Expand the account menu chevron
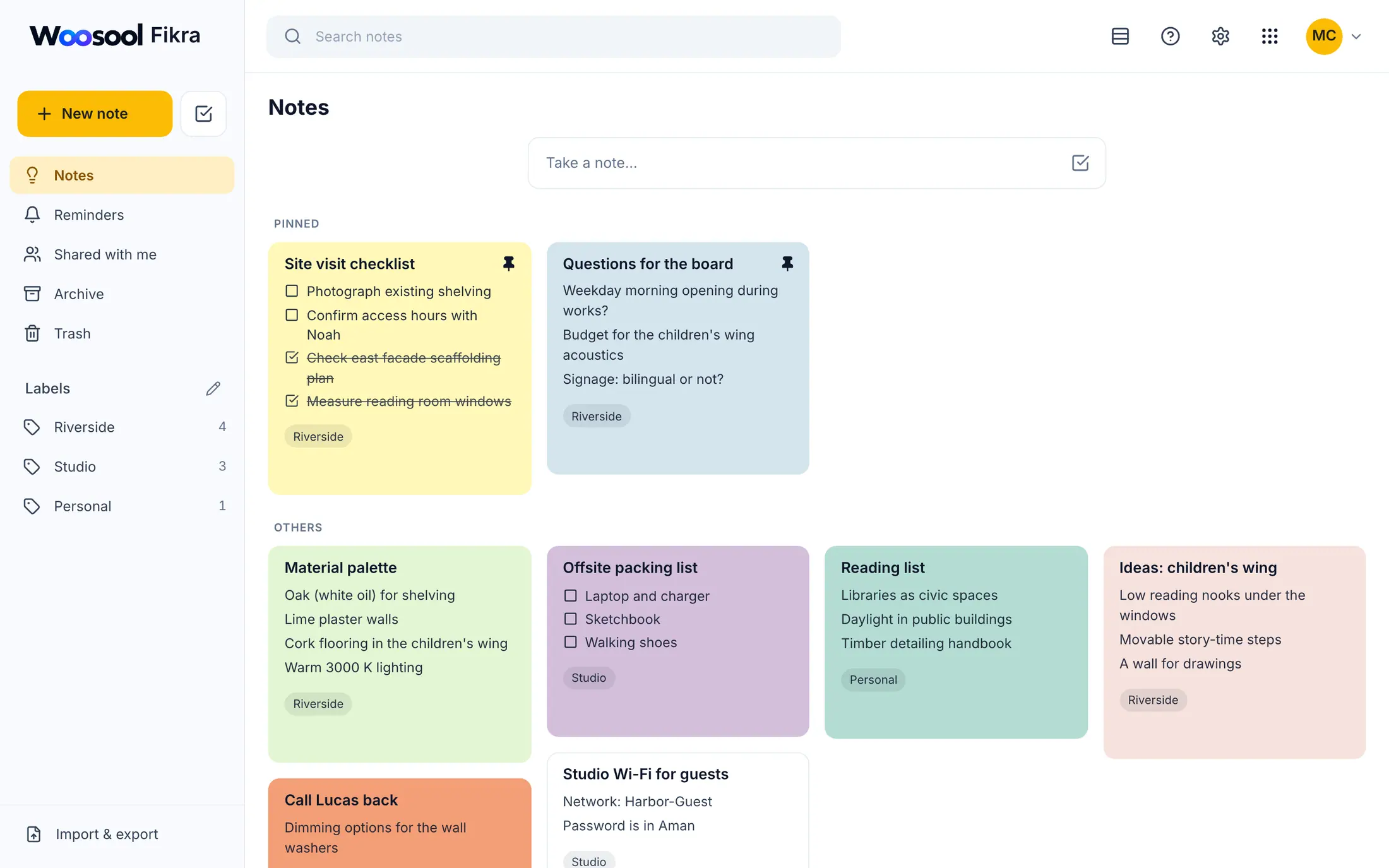 (x=1356, y=37)
